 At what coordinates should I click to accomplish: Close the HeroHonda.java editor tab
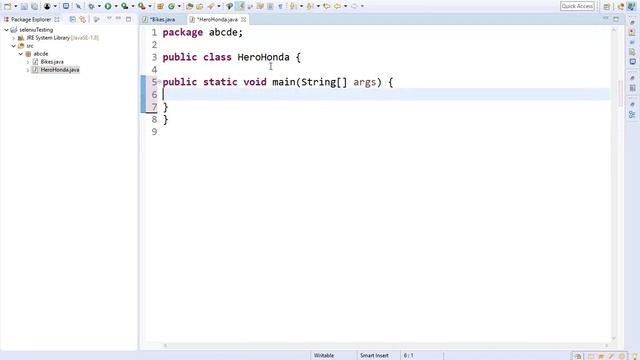(244, 19)
